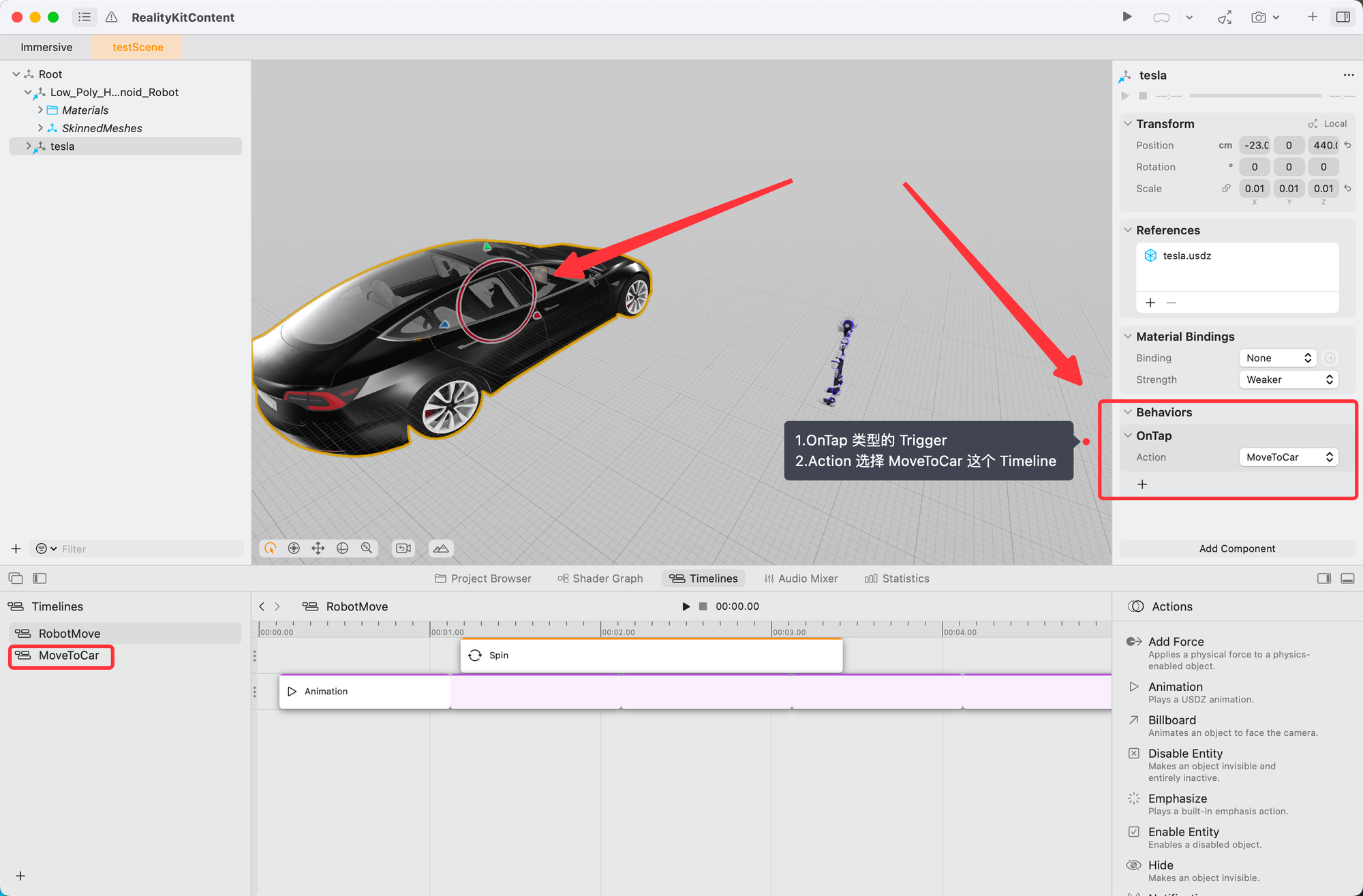Stop the RobotMove timeline playback
This screenshot has height=896, width=1363.
pyautogui.click(x=703, y=606)
